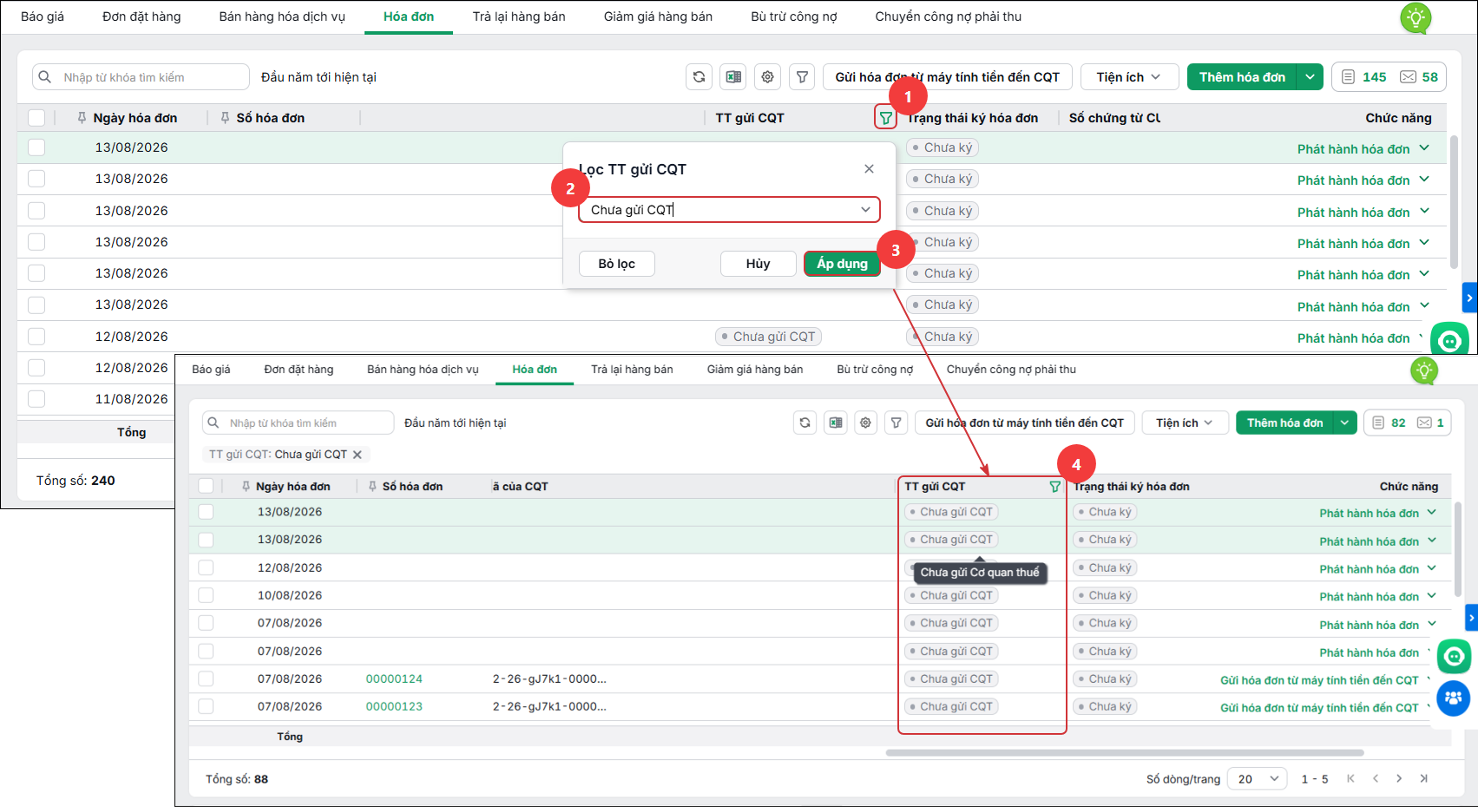This screenshot has height=812, width=1478.
Task: Check 12/08/2026 row in bottom table
Action: click(206, 567)
